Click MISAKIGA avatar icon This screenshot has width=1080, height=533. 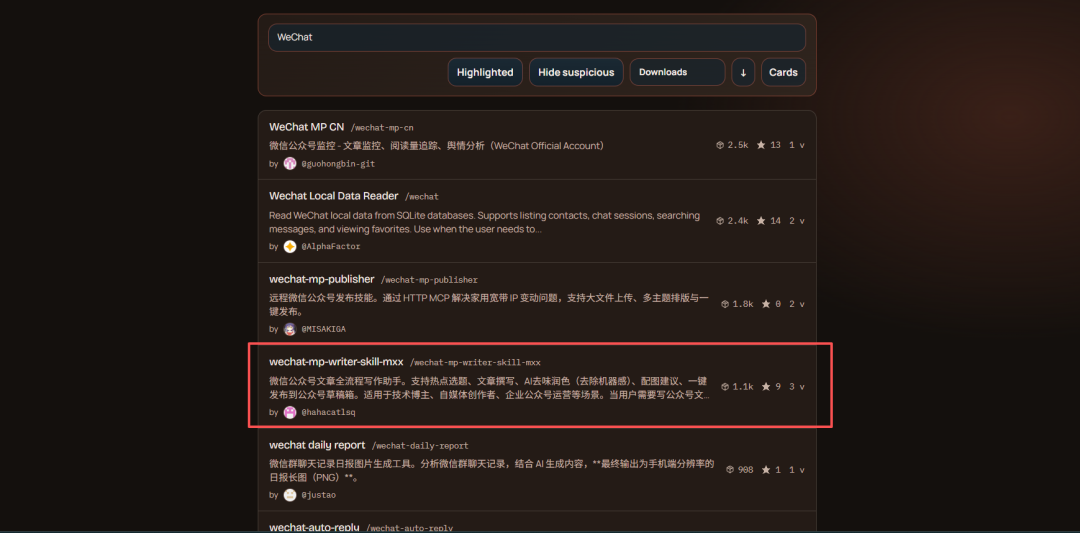pyautogui.click(x=290, y=329)
